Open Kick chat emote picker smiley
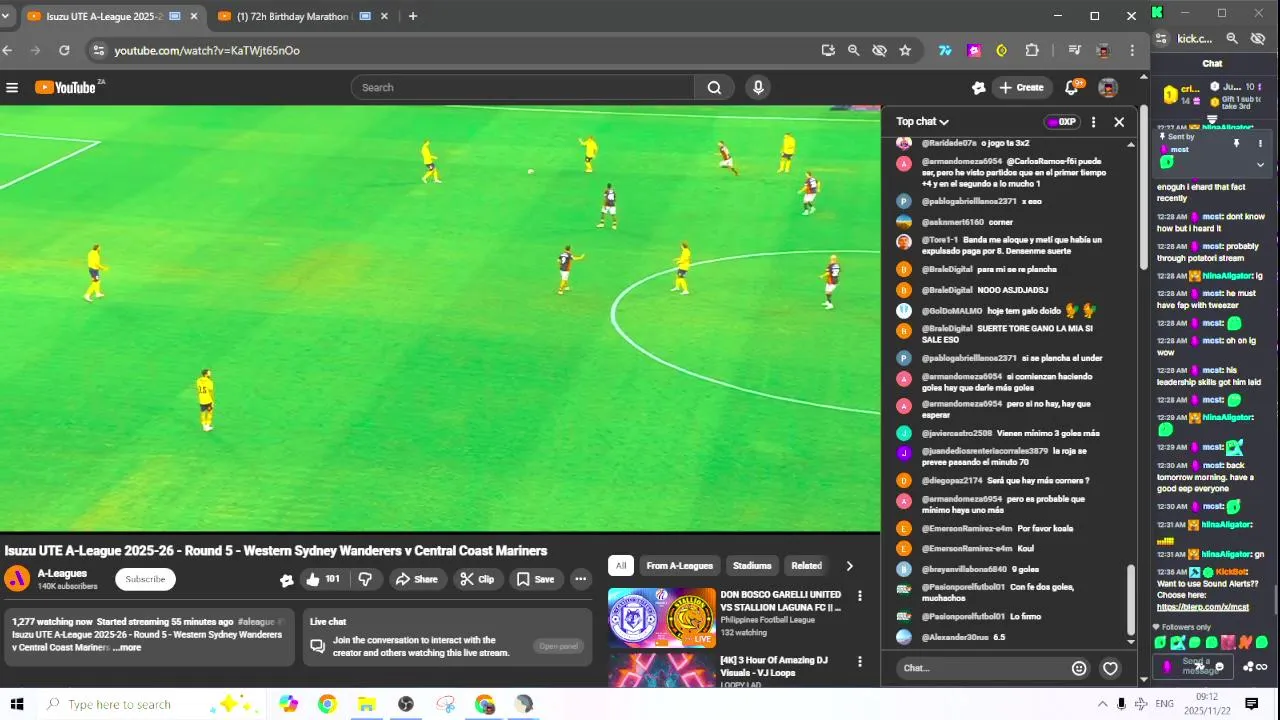The width and height of the screenshot is (1280, 720). tap(1218, 667)
